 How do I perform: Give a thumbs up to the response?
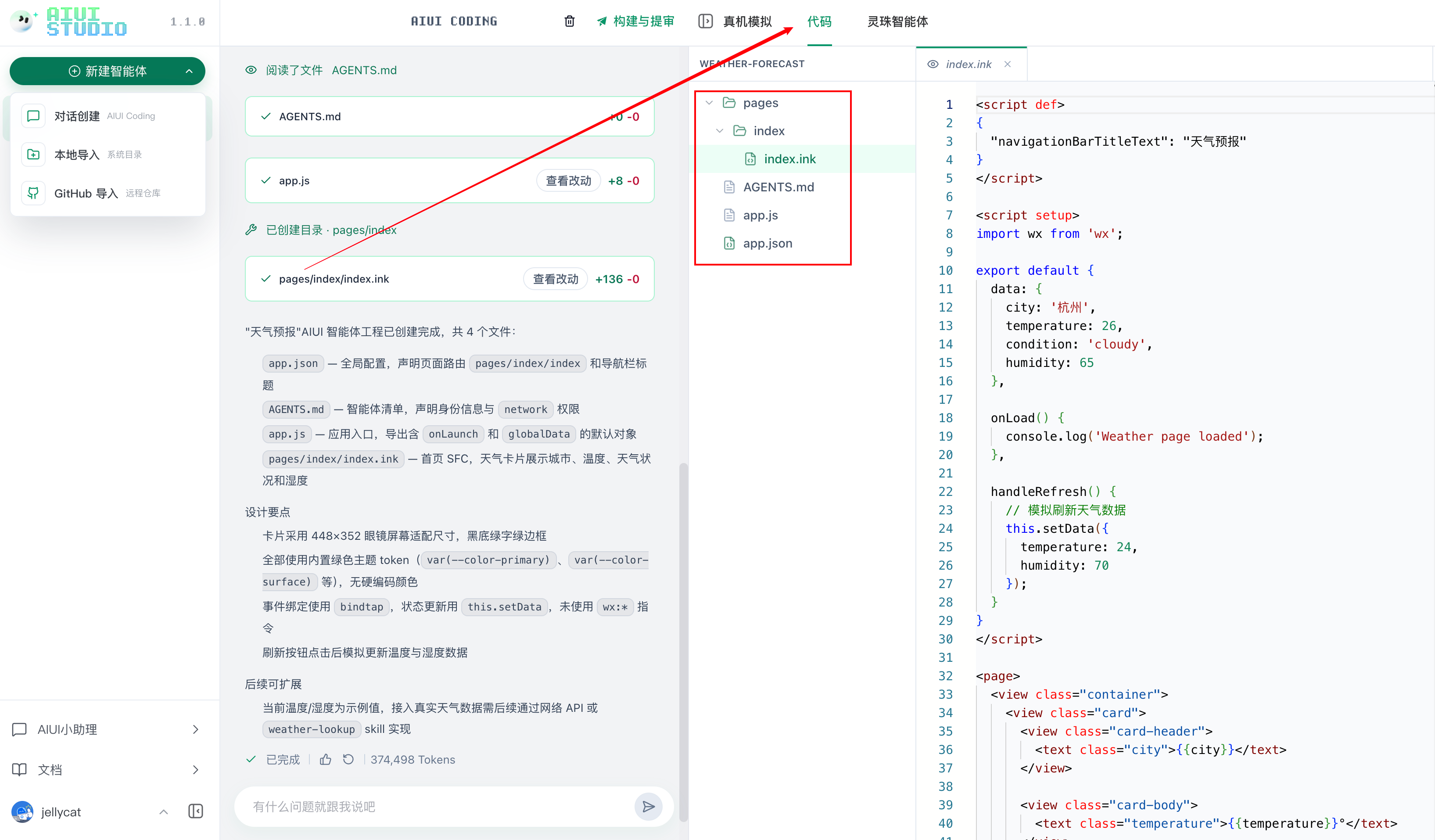click(x=326, y=759)
